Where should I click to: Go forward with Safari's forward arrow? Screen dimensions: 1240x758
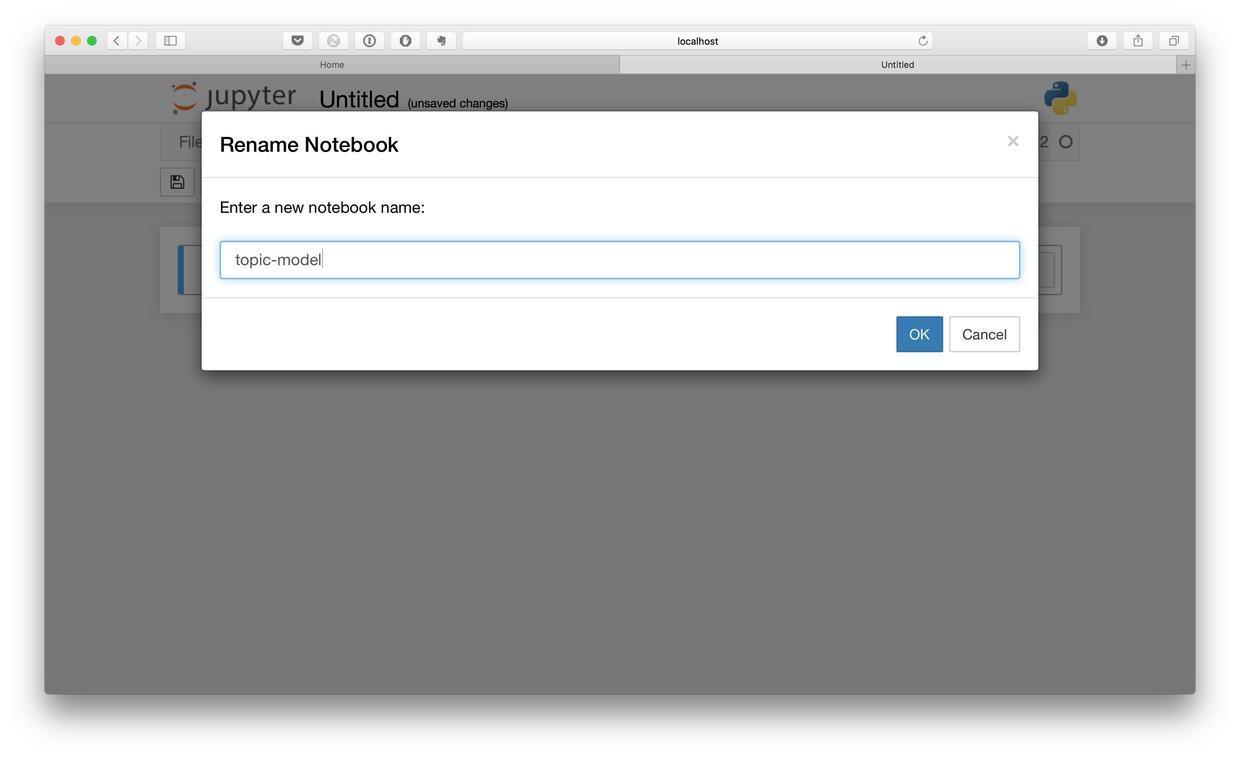[139, 41]
